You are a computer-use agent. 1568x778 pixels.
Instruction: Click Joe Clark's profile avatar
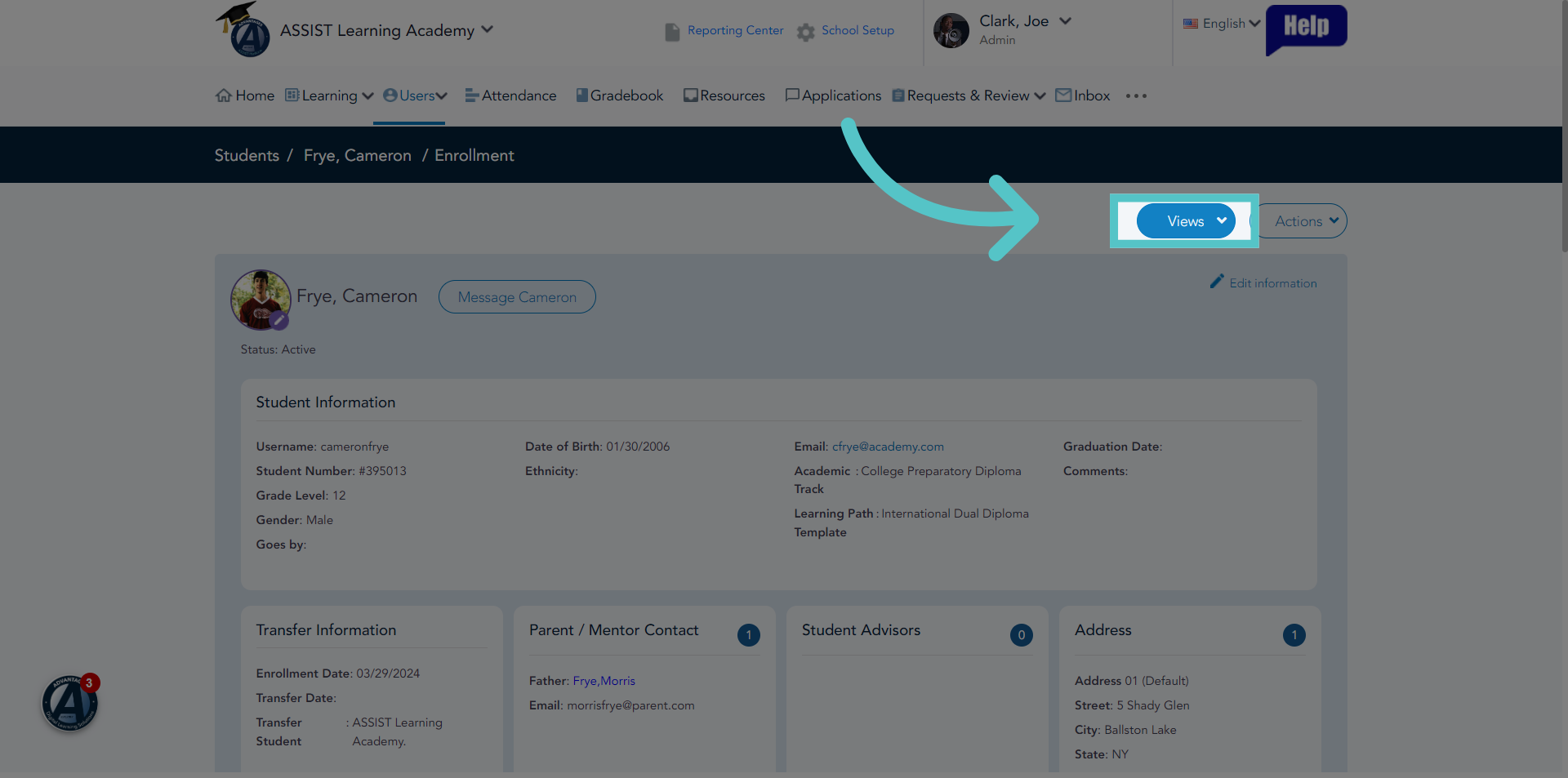coord(951,30)
